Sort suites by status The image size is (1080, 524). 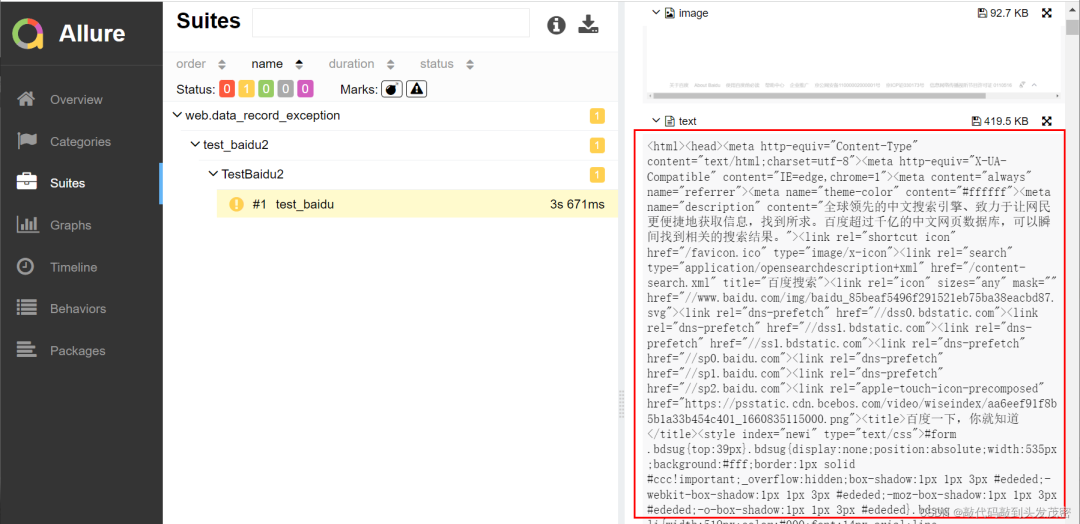(x=446, y=64)
